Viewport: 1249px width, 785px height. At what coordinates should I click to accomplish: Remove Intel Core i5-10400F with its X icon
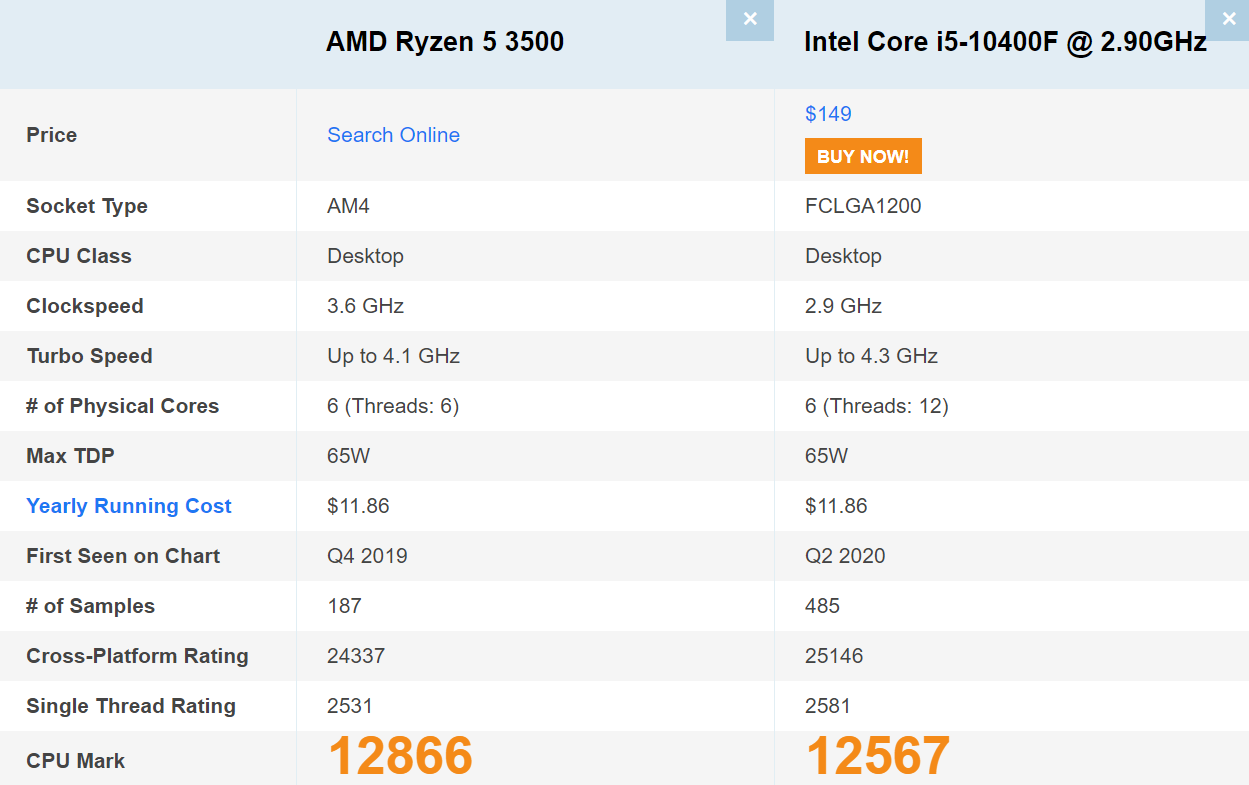click(x=1227, y=20)
